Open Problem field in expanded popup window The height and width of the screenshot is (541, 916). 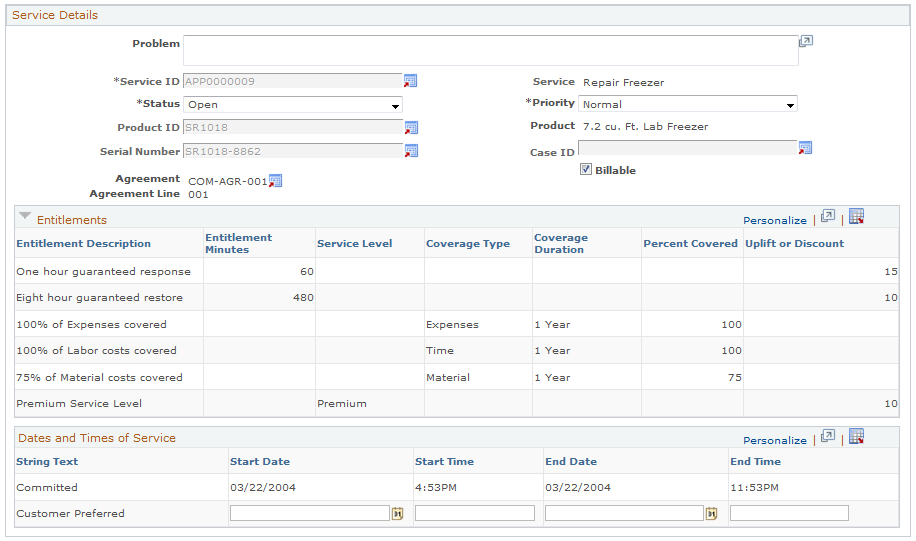click(x=806, y=41)
